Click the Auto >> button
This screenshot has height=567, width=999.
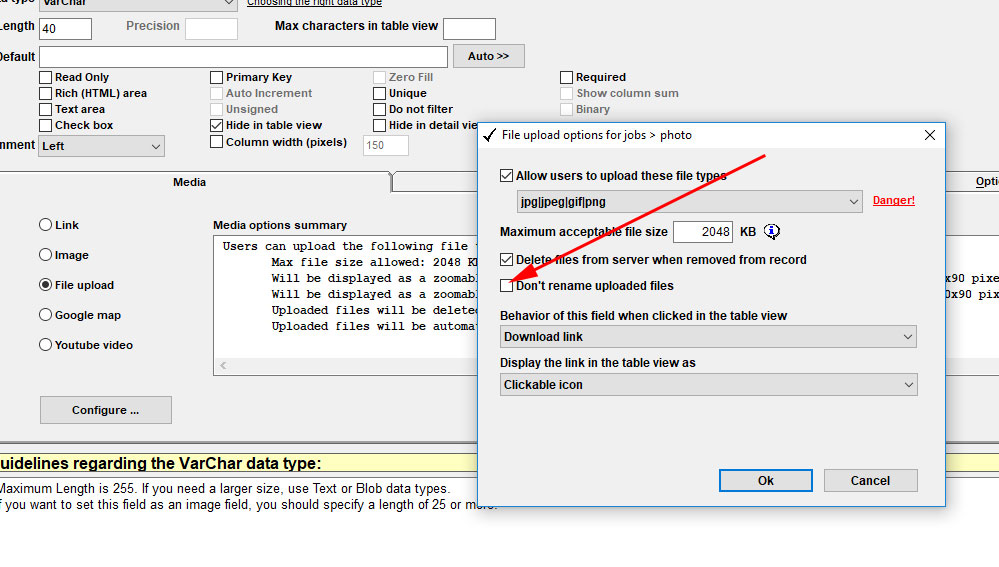coord(489,56)
